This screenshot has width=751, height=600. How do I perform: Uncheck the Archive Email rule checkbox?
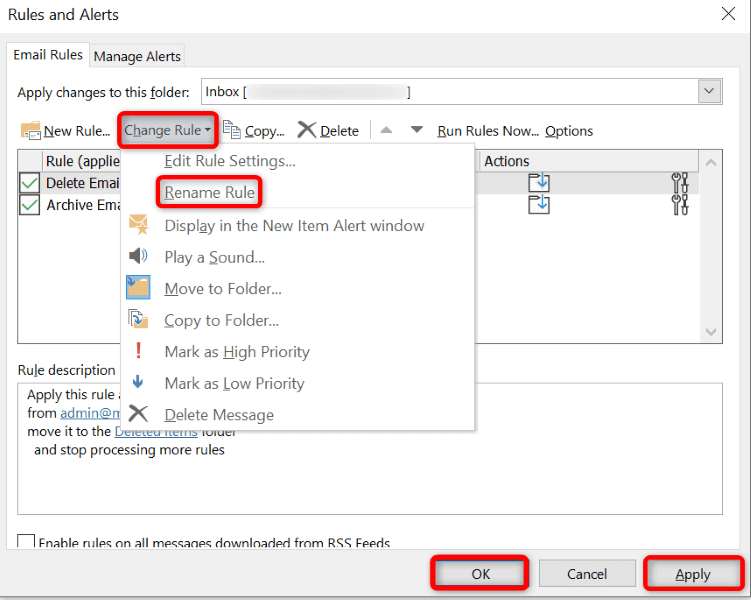[30, 205]
